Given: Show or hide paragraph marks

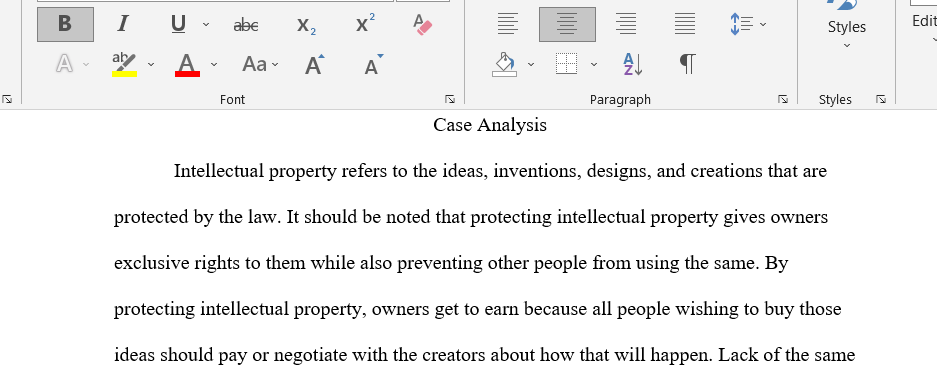Looking at the screenshot, I should 687,64.
